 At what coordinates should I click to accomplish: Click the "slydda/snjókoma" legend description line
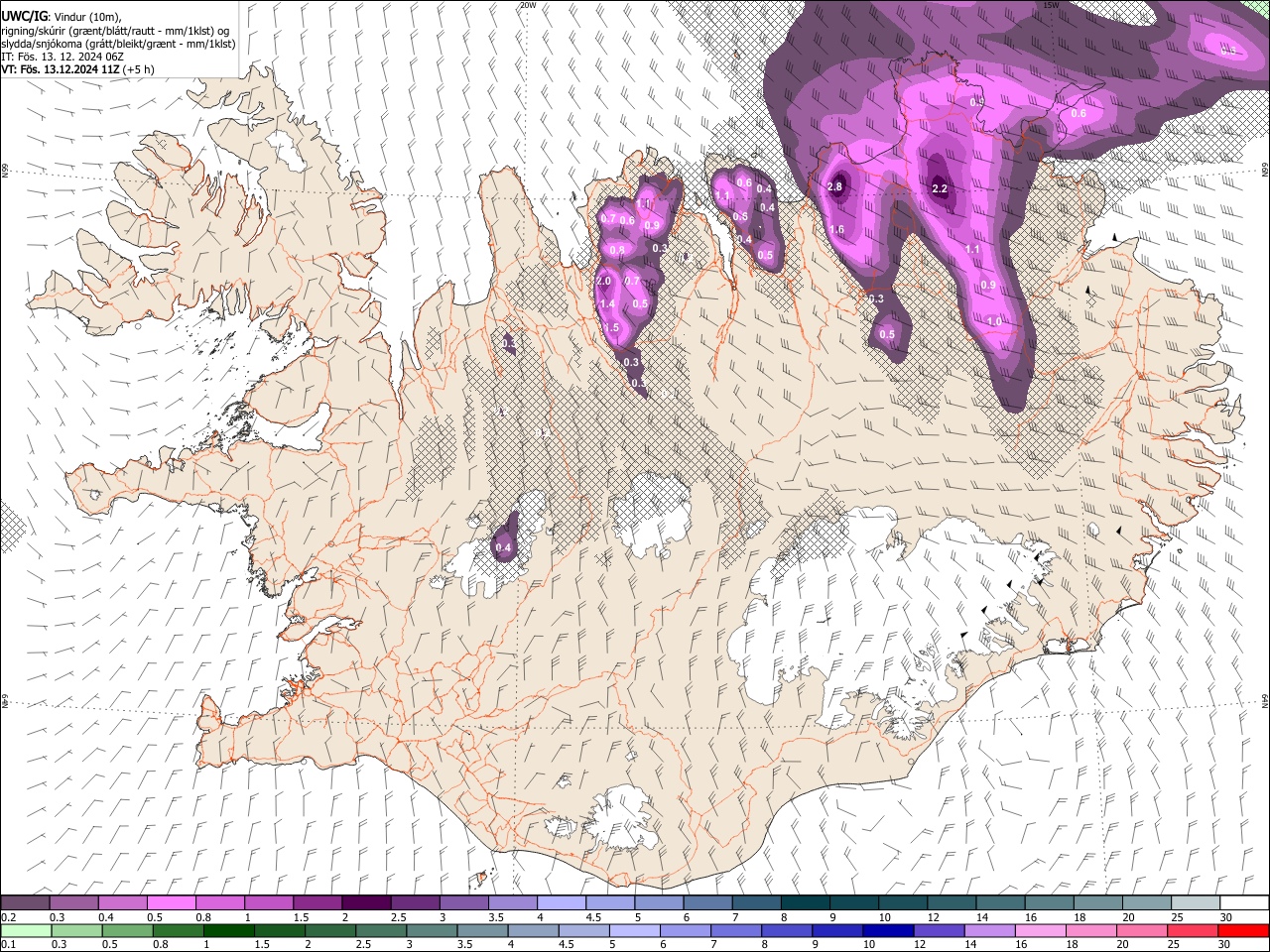(118, 44)
